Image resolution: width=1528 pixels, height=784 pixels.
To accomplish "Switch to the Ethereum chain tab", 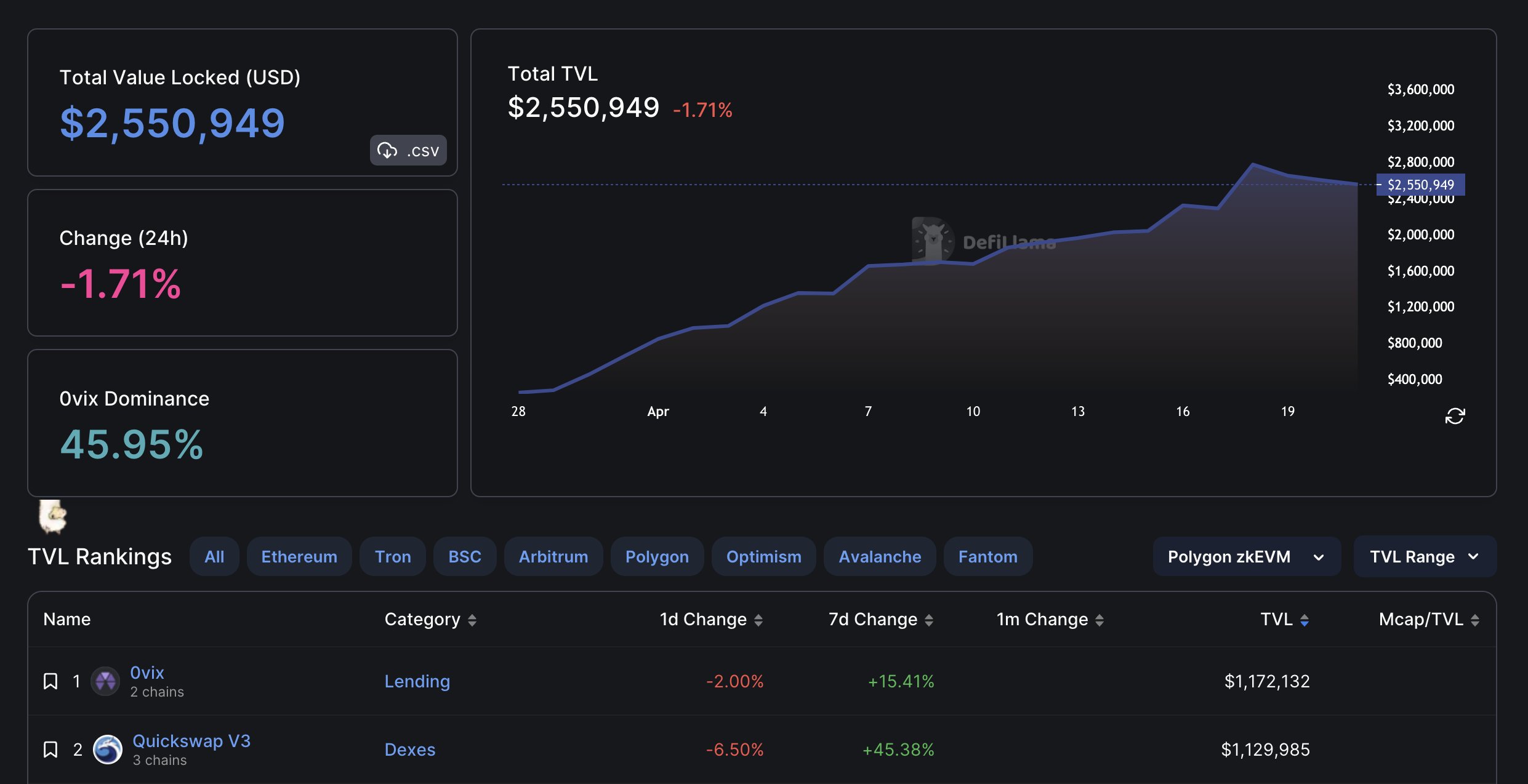I will point(299,556).
